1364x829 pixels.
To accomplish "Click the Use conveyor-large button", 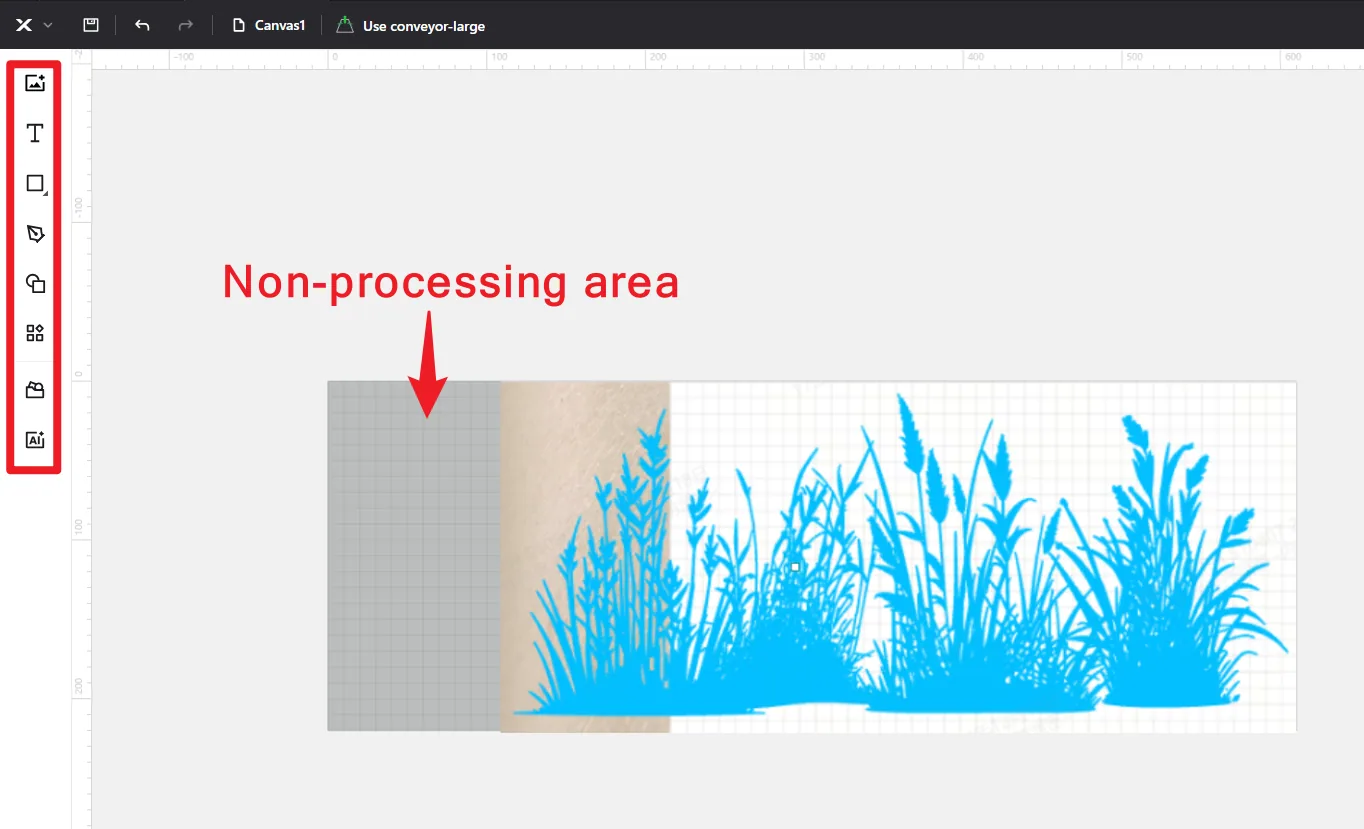I will click(410, 25).
